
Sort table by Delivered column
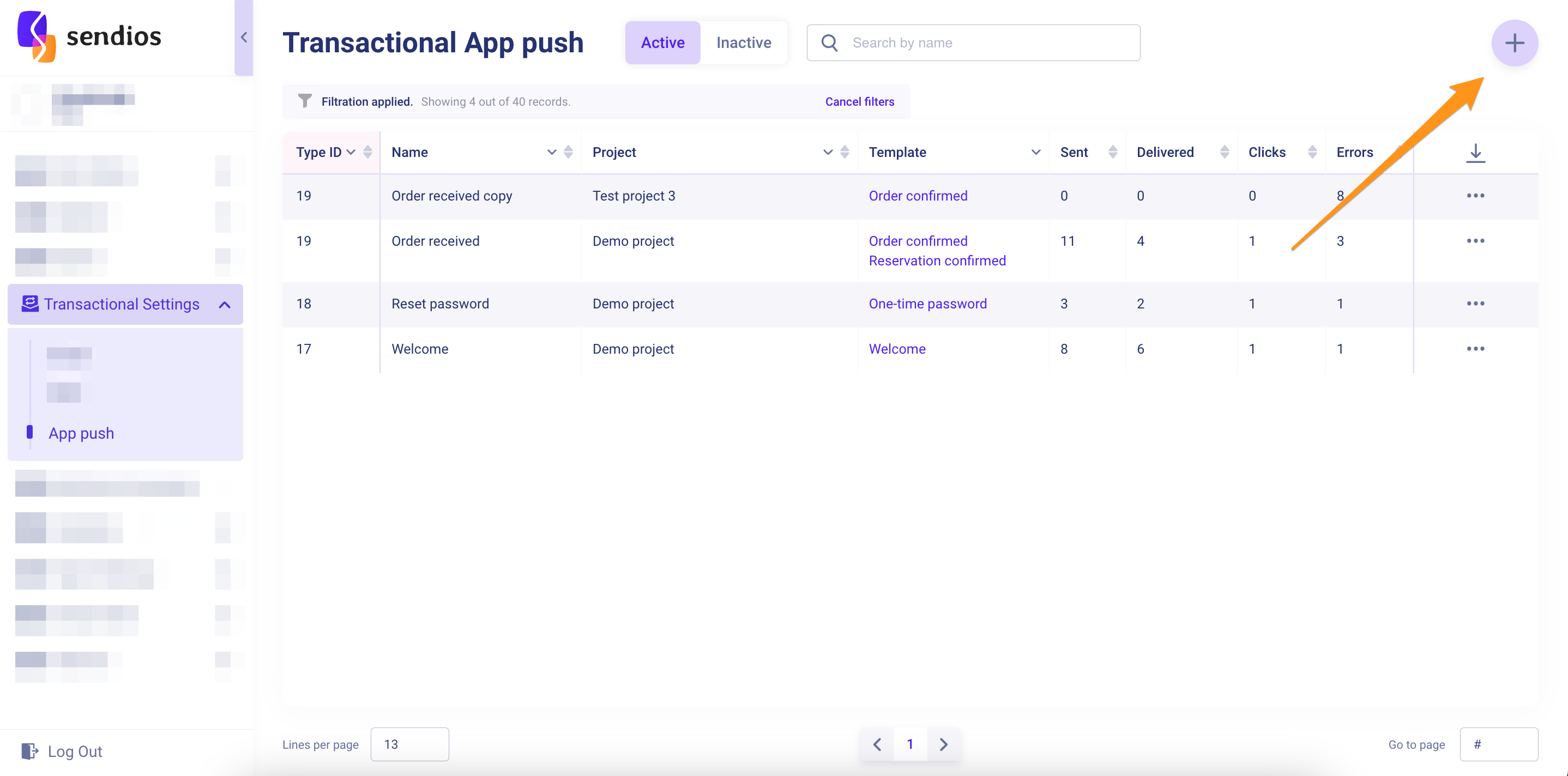[x=1224, y=152]
